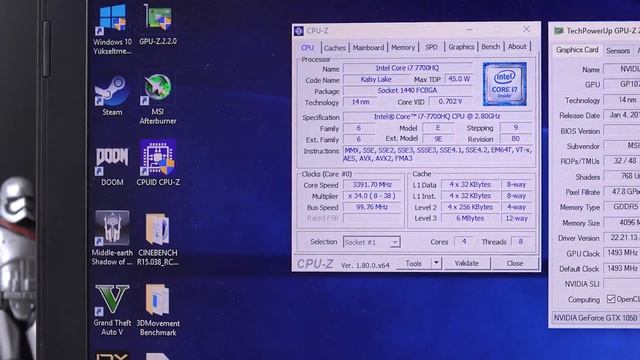Image resolution: width=640 pixels, height=360 pixels.
Task: Switch to the Mainboard tab
Action: (x=368, y=47)
